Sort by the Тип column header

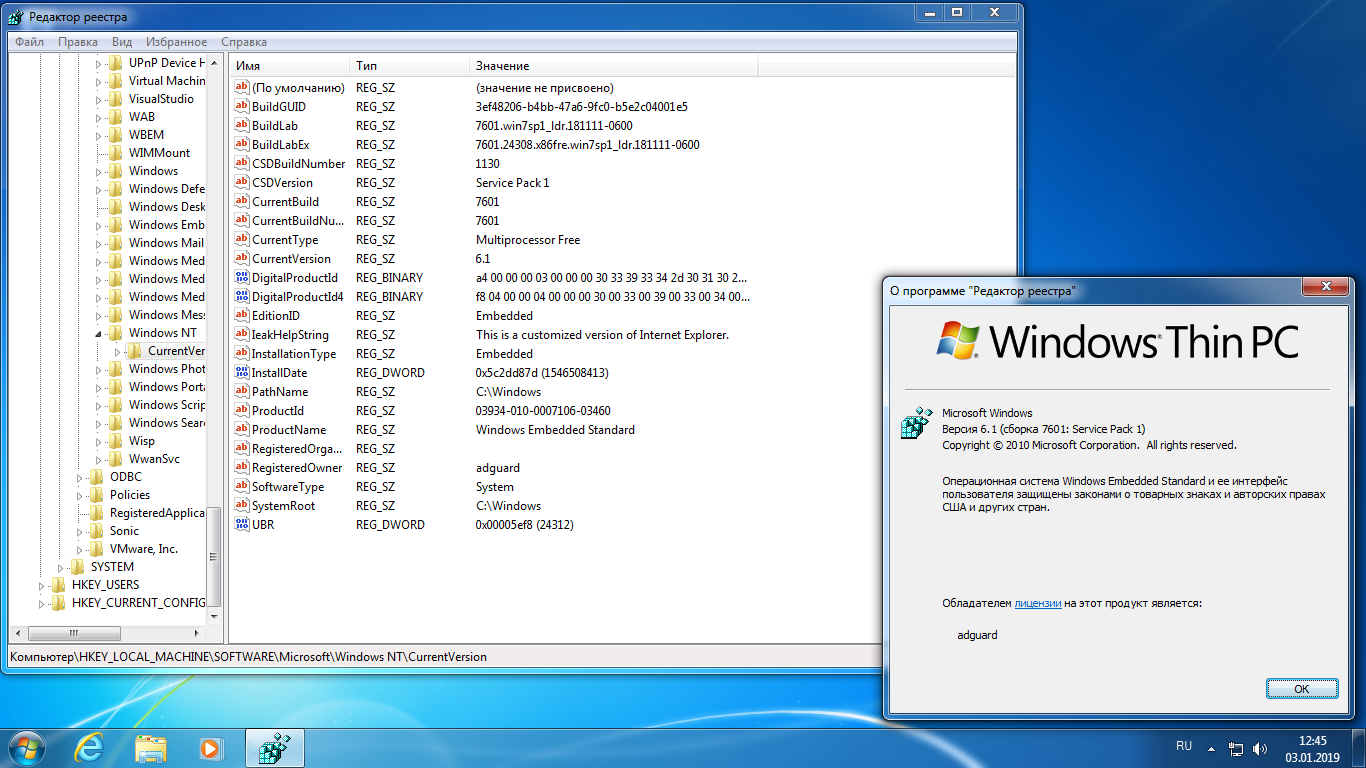(410, 66)
